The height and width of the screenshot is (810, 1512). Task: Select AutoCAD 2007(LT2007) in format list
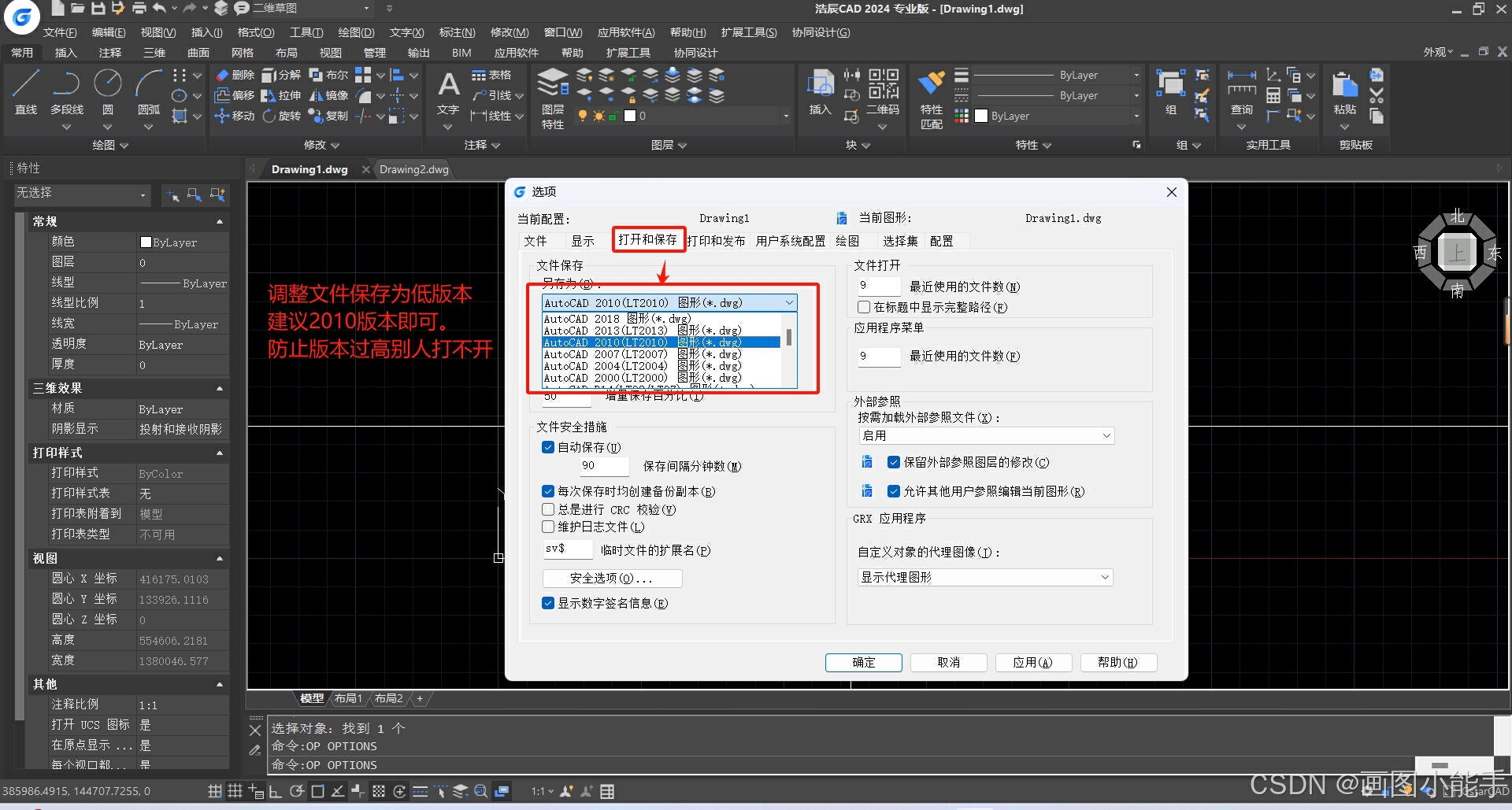tap(661, 354)
